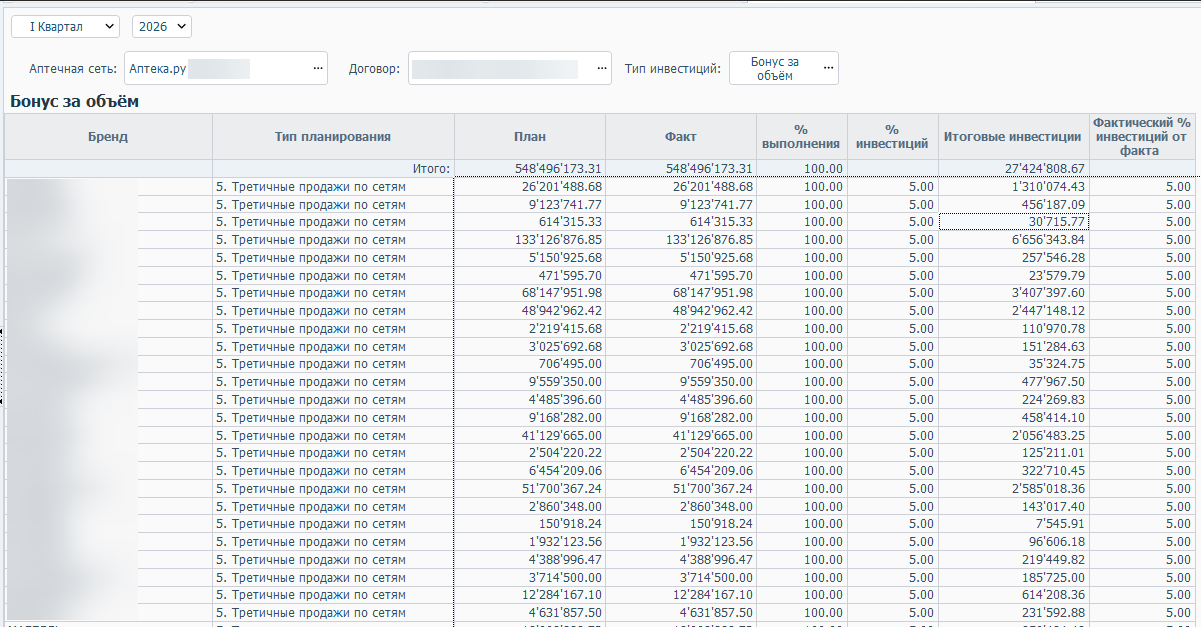1201x627 pixels.
Task: Select the plan cell 9'559'350.00
Action: [530, 382]
